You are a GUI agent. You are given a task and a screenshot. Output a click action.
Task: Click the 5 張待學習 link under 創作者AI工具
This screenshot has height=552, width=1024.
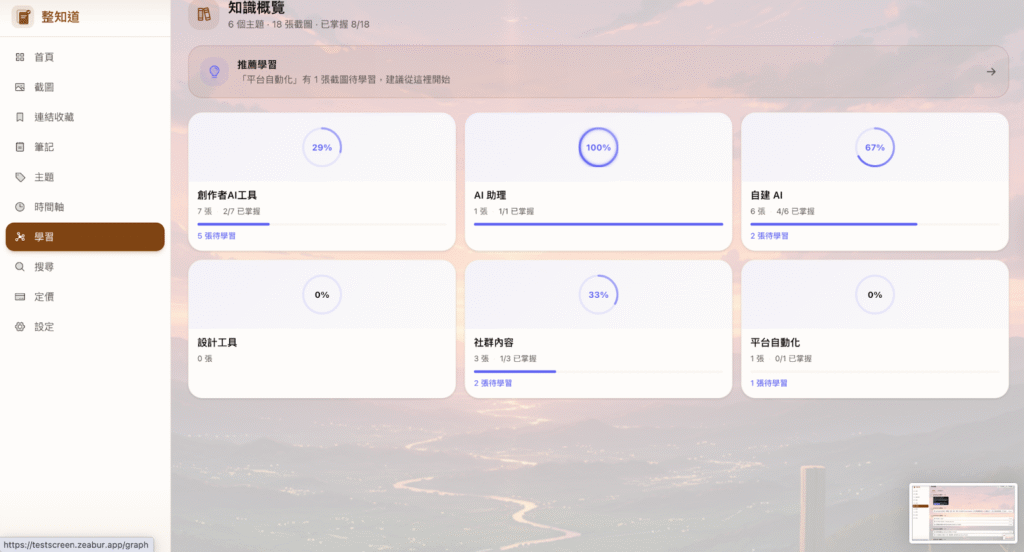pos(216,236)
